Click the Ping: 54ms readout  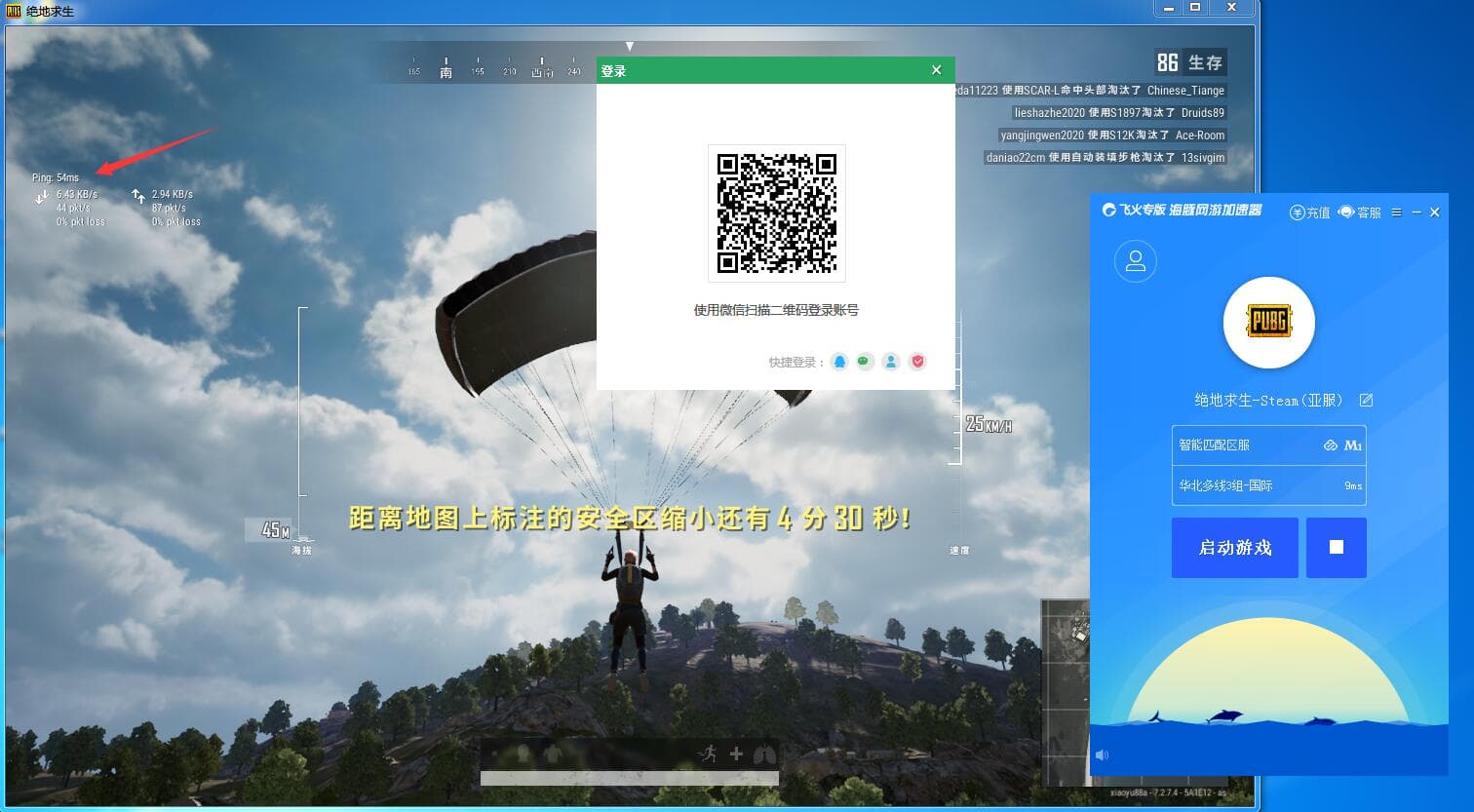pos(56,177)
